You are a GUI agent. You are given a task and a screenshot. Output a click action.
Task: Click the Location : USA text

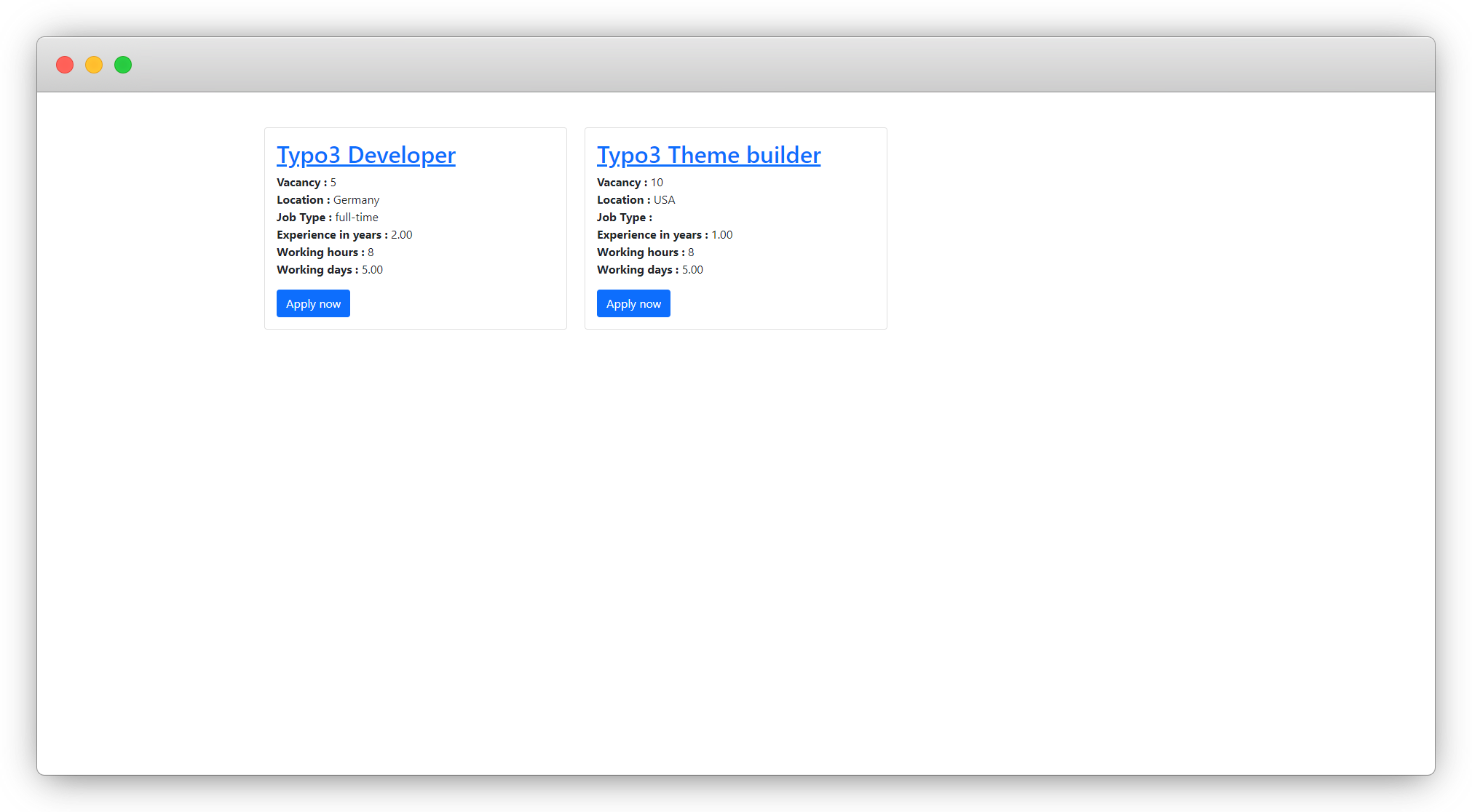click(636, 200)
